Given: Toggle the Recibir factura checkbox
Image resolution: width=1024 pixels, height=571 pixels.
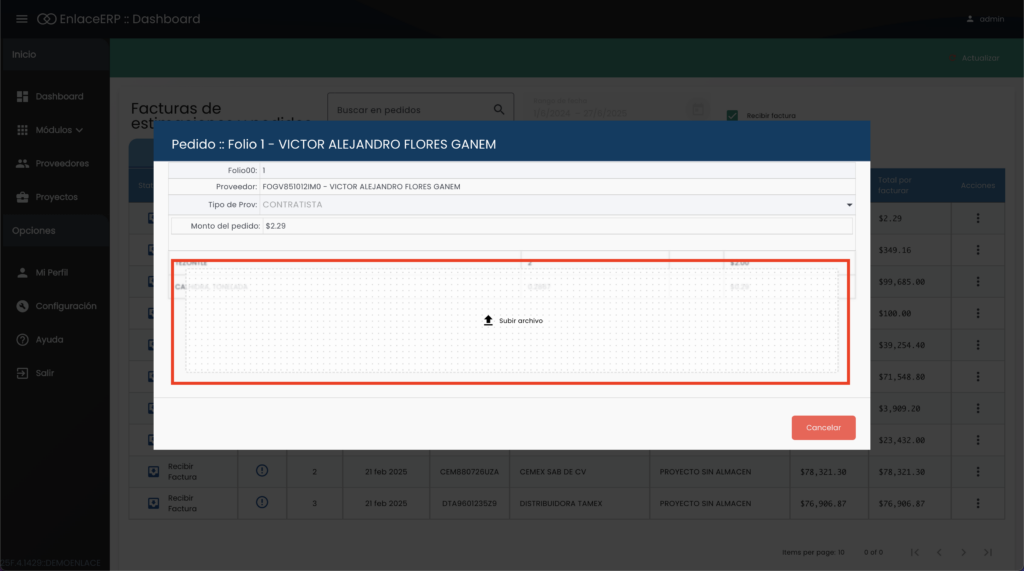Looking at the screenshot, I should 733,115.
